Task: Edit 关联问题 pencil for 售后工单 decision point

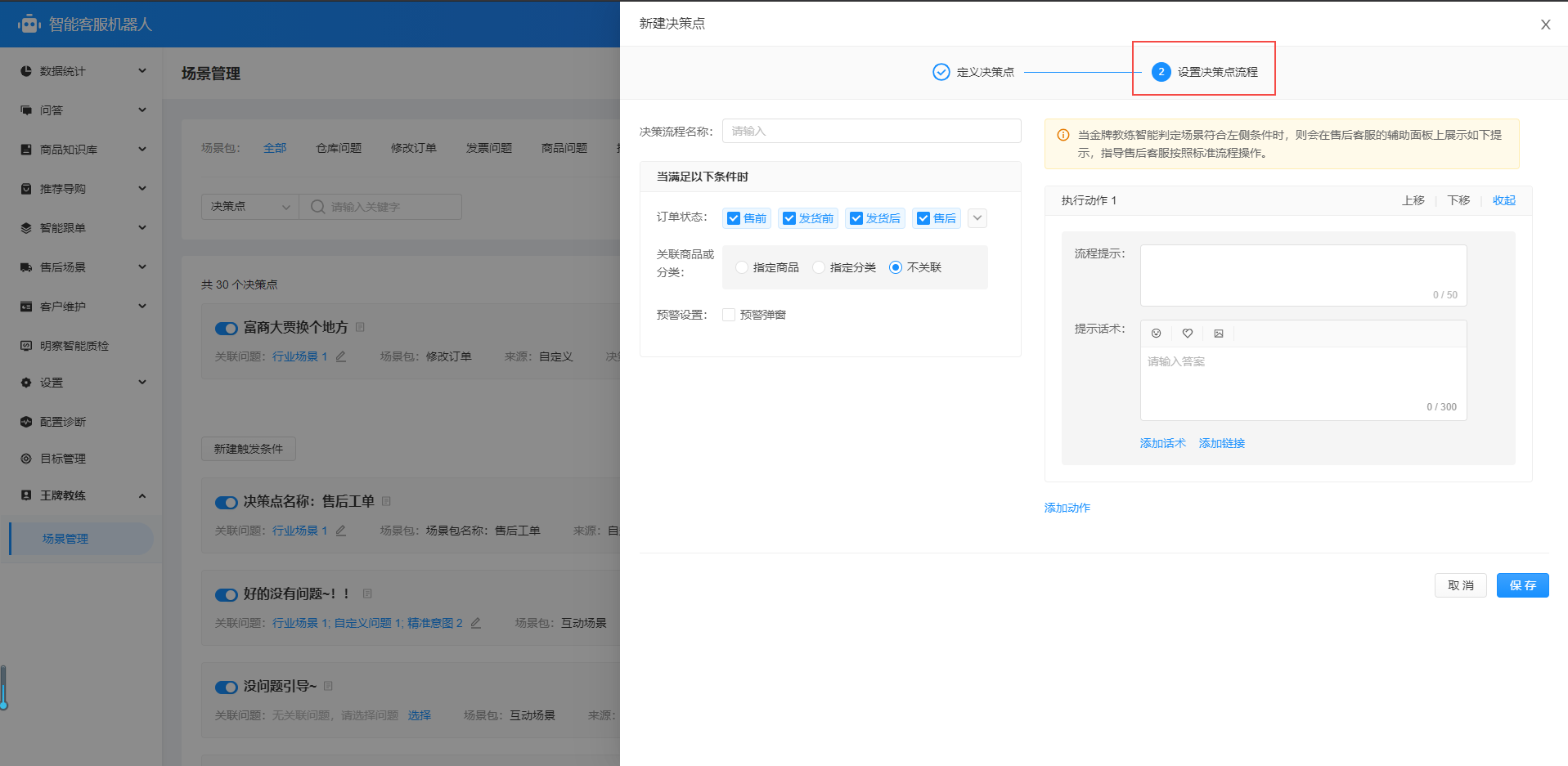Action: [341, 531]
